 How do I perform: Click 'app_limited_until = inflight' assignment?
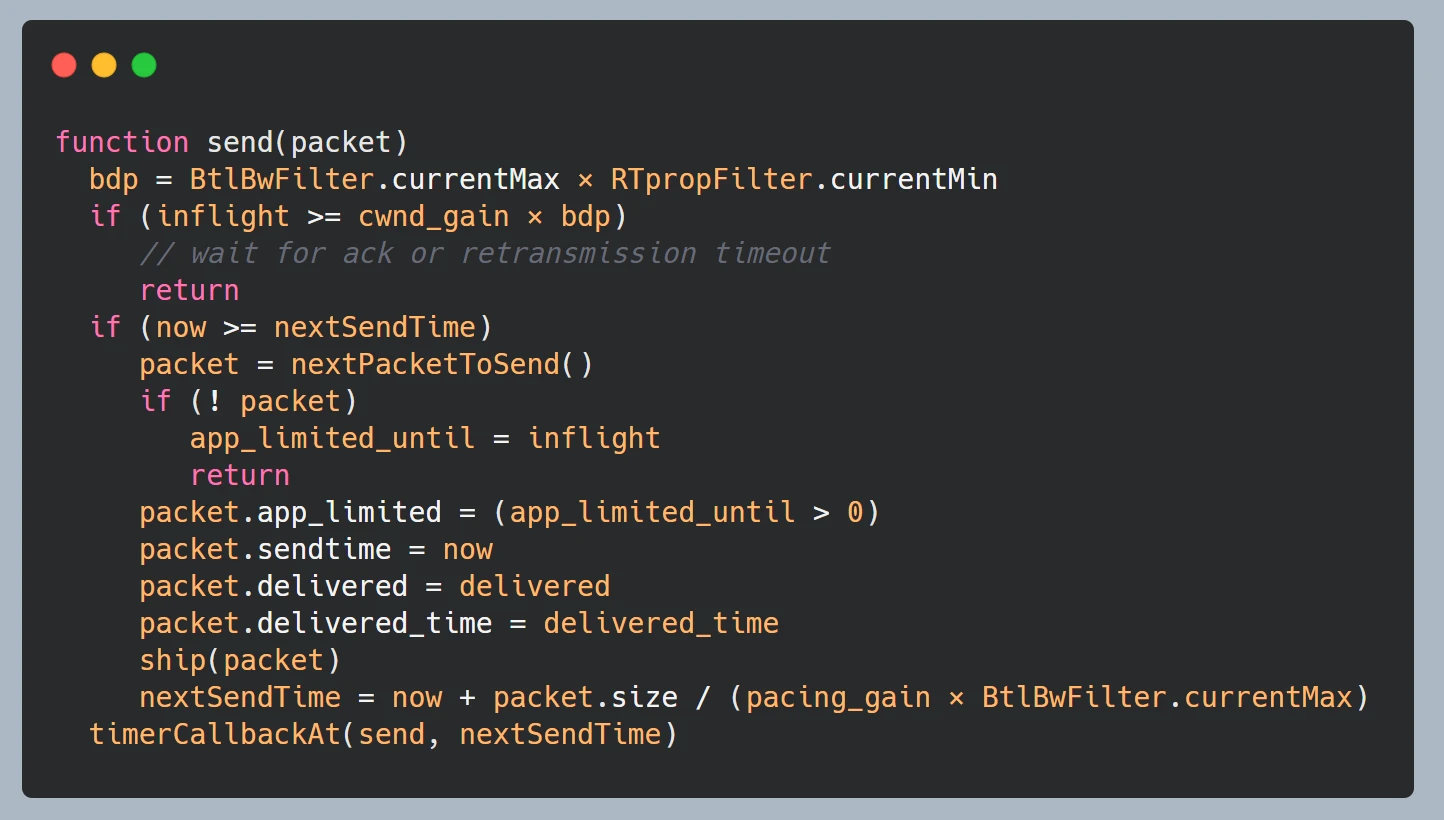click(x=425, y=438)
